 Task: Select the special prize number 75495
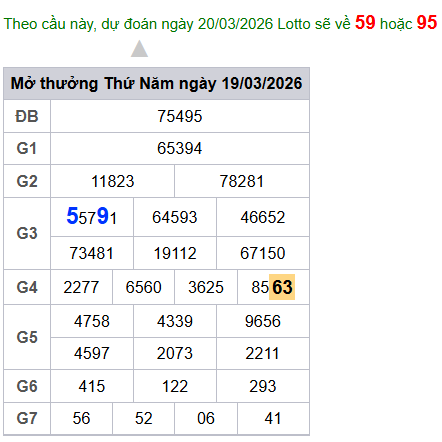pos(180,117)
